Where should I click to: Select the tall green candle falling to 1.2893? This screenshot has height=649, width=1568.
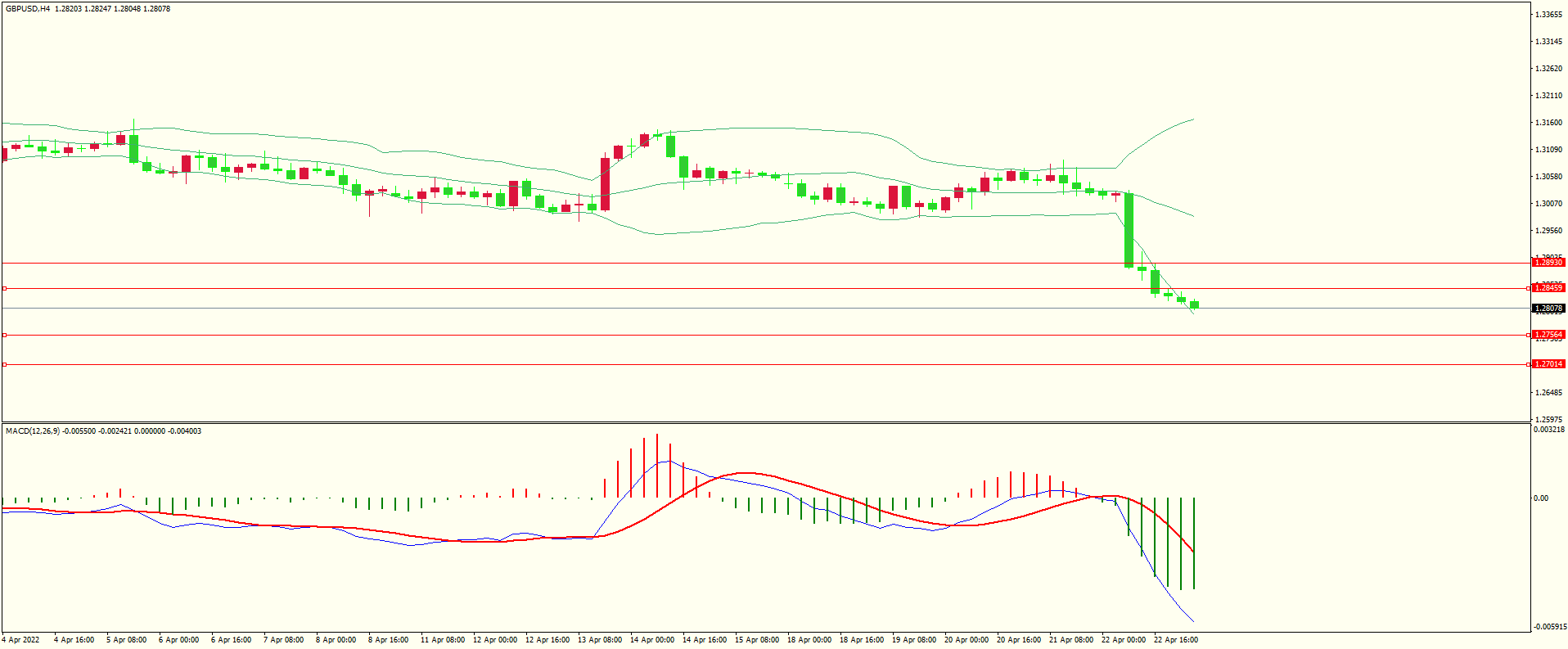click(1129, 230)
